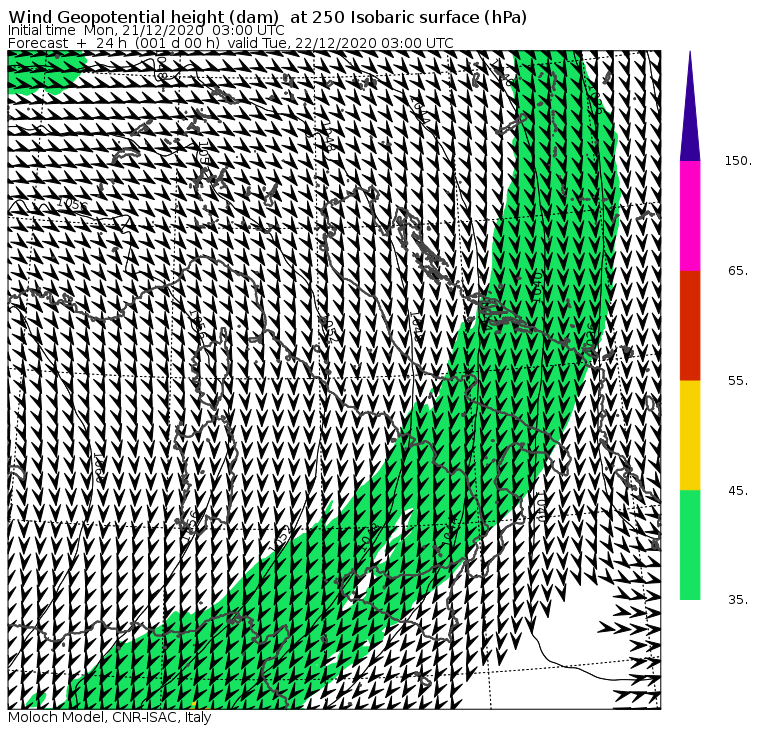Click the 'Forecast + 24 h' validity line
The height and width of the screenshot is (731, 760).
click(x=231, y=43)
